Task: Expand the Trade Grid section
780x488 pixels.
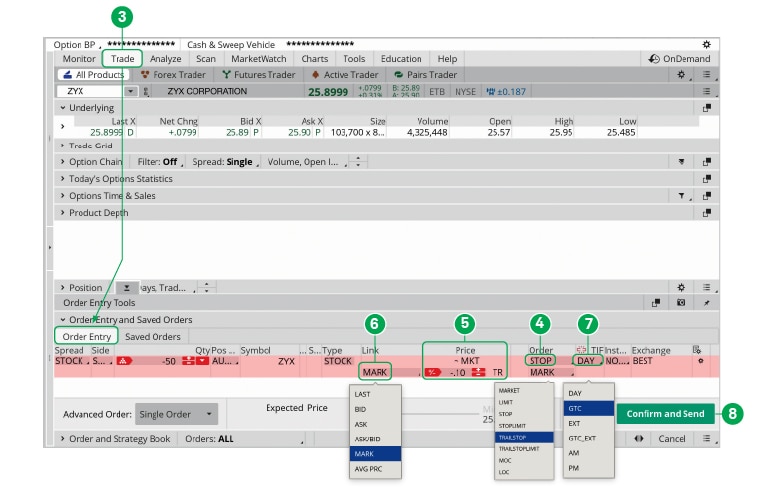Action: [62, 146]
